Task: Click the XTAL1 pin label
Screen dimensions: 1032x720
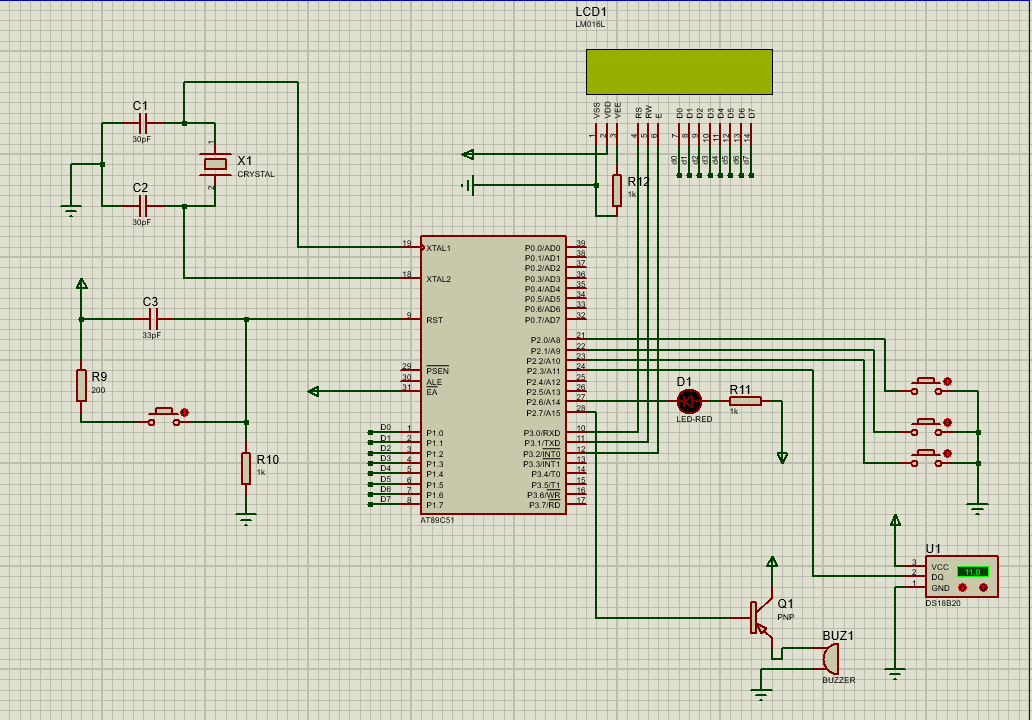Action: pos(438,248)
